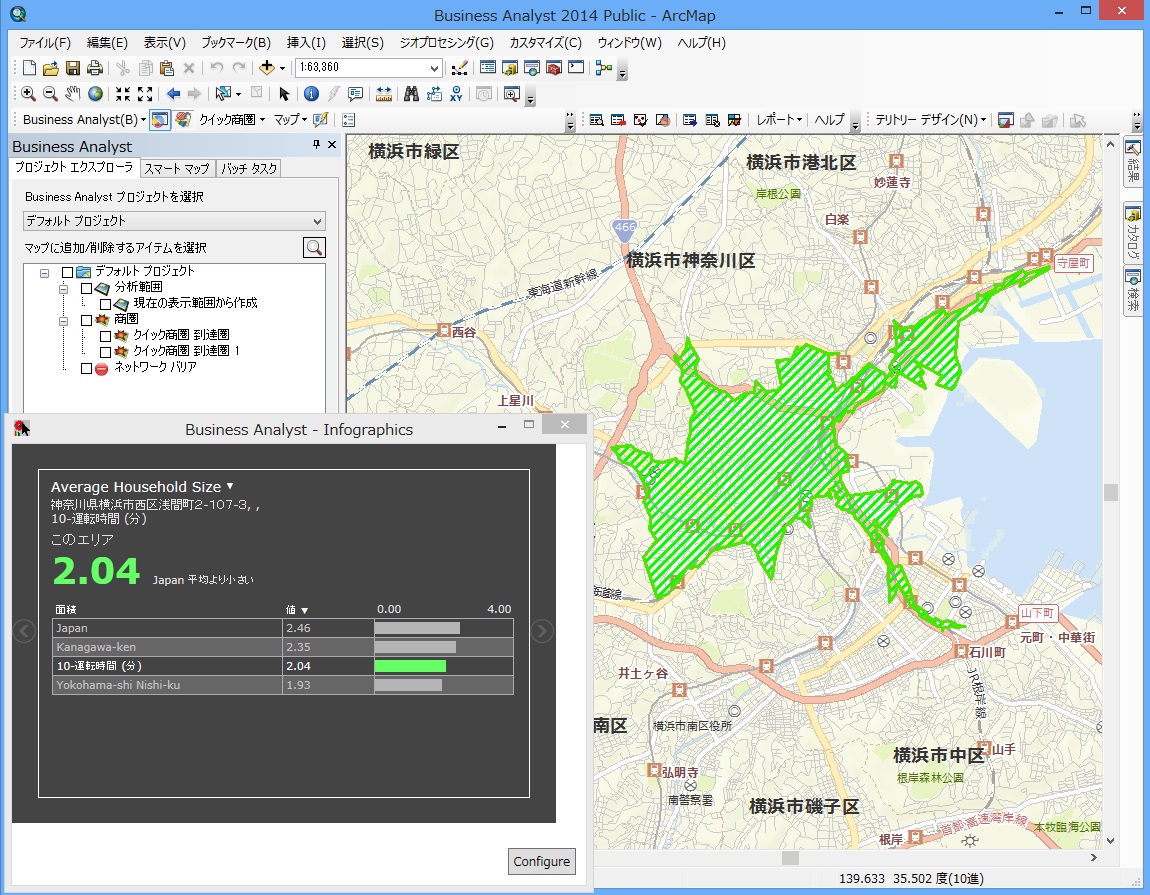Screen dimensions: 1150x895
Task: Activate the Identify tool
Action: coord(311,94)
